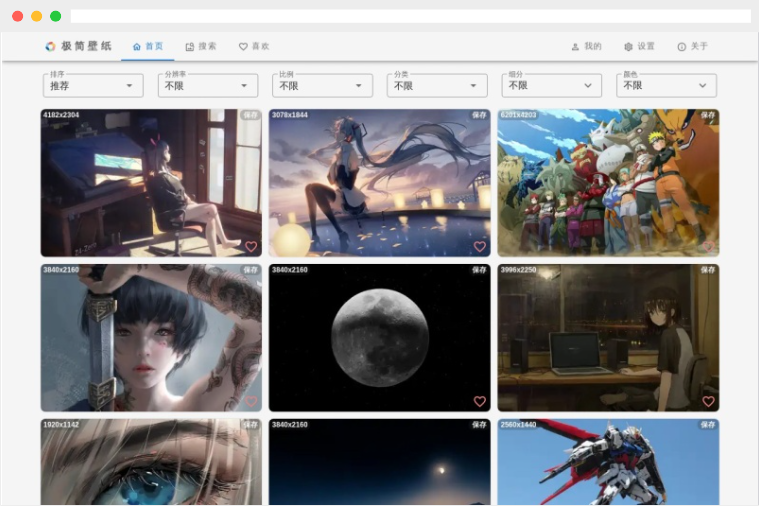Like the 3078x1844 wallpaper with heart icon
The width and height of the screenshot is (759, 506).
pyautogui.click(x=480, y=246)
